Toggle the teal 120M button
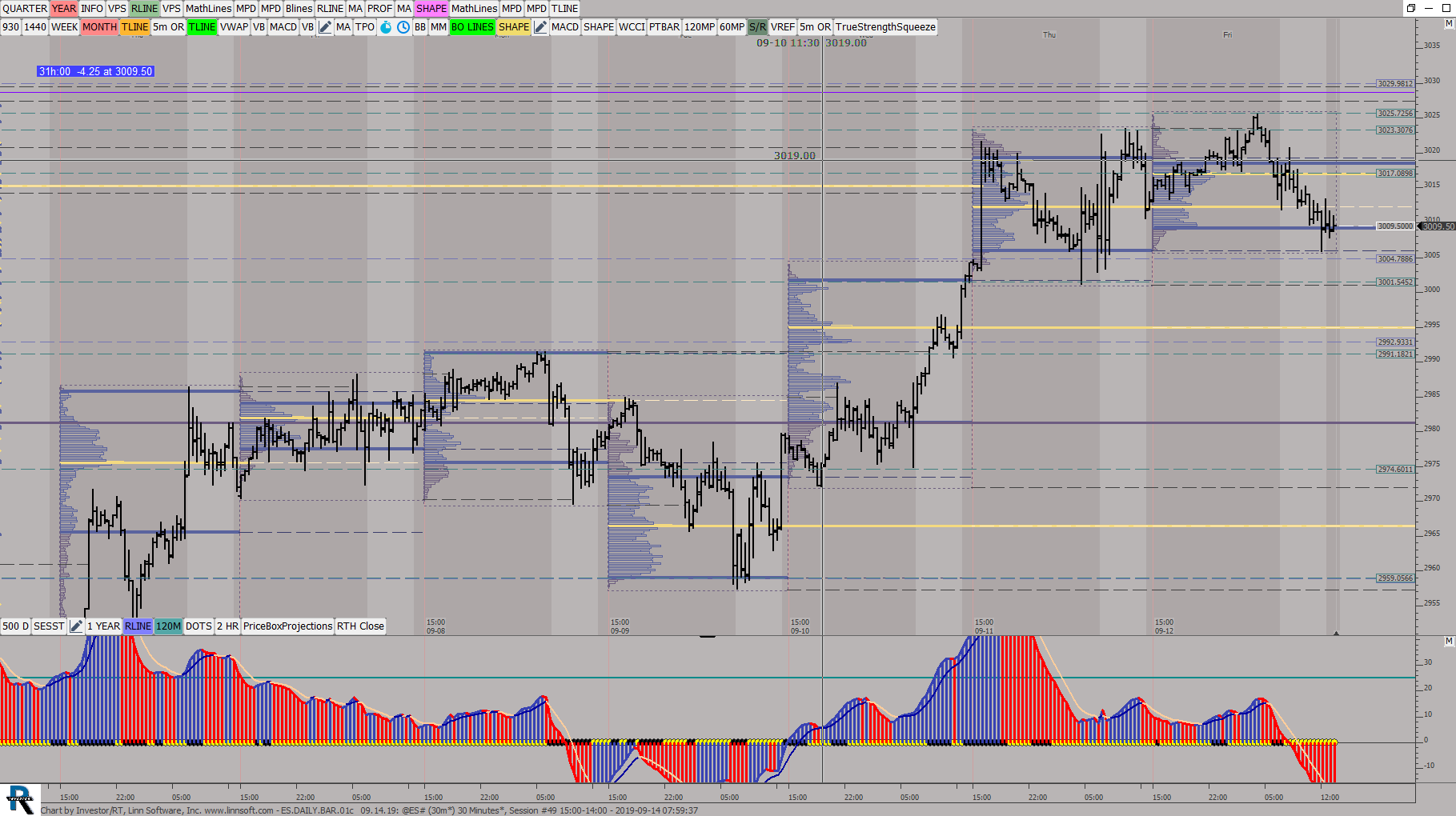Viewport: 1456px width, 816px height. (x=168, y=626)
